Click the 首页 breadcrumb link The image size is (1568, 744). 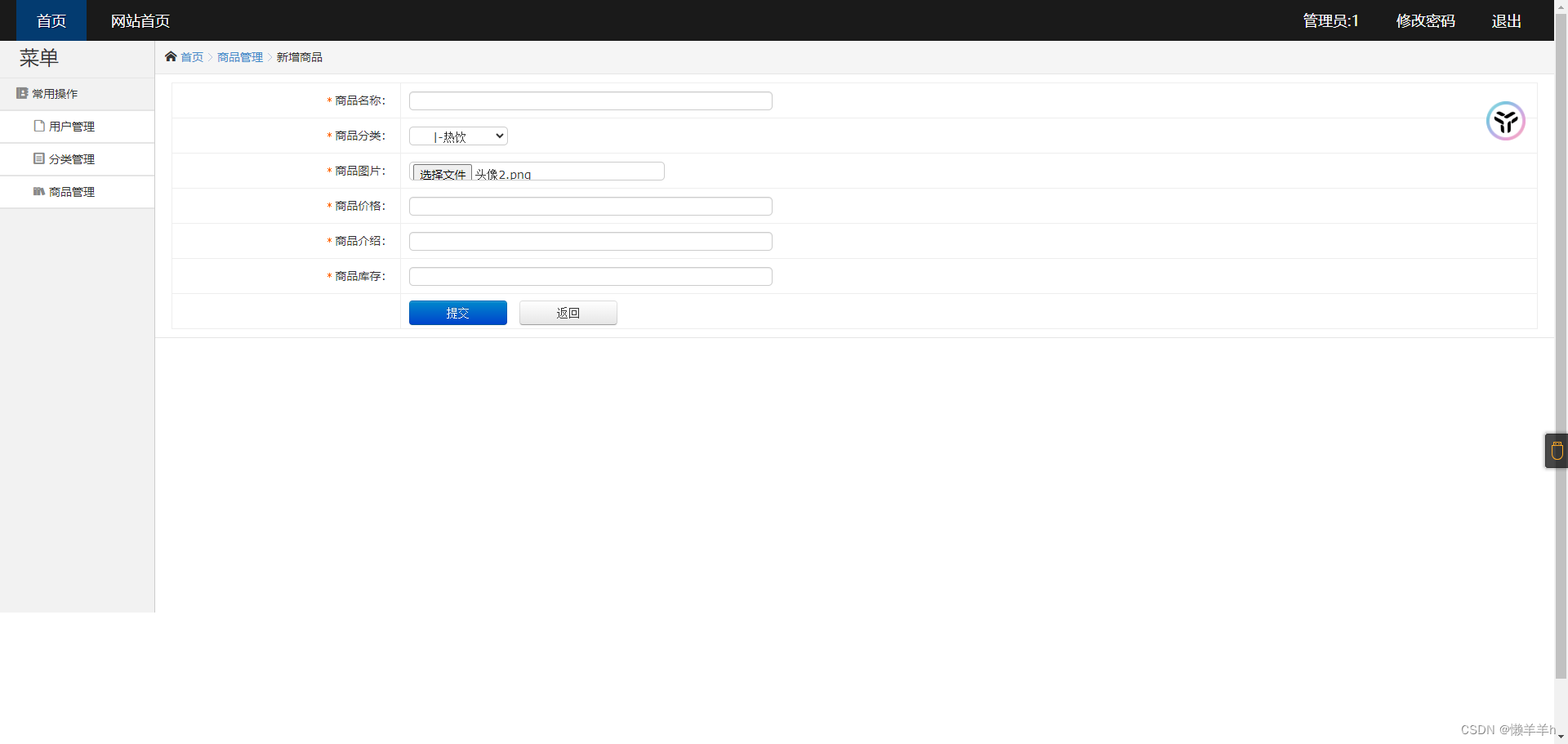[192, 57]
